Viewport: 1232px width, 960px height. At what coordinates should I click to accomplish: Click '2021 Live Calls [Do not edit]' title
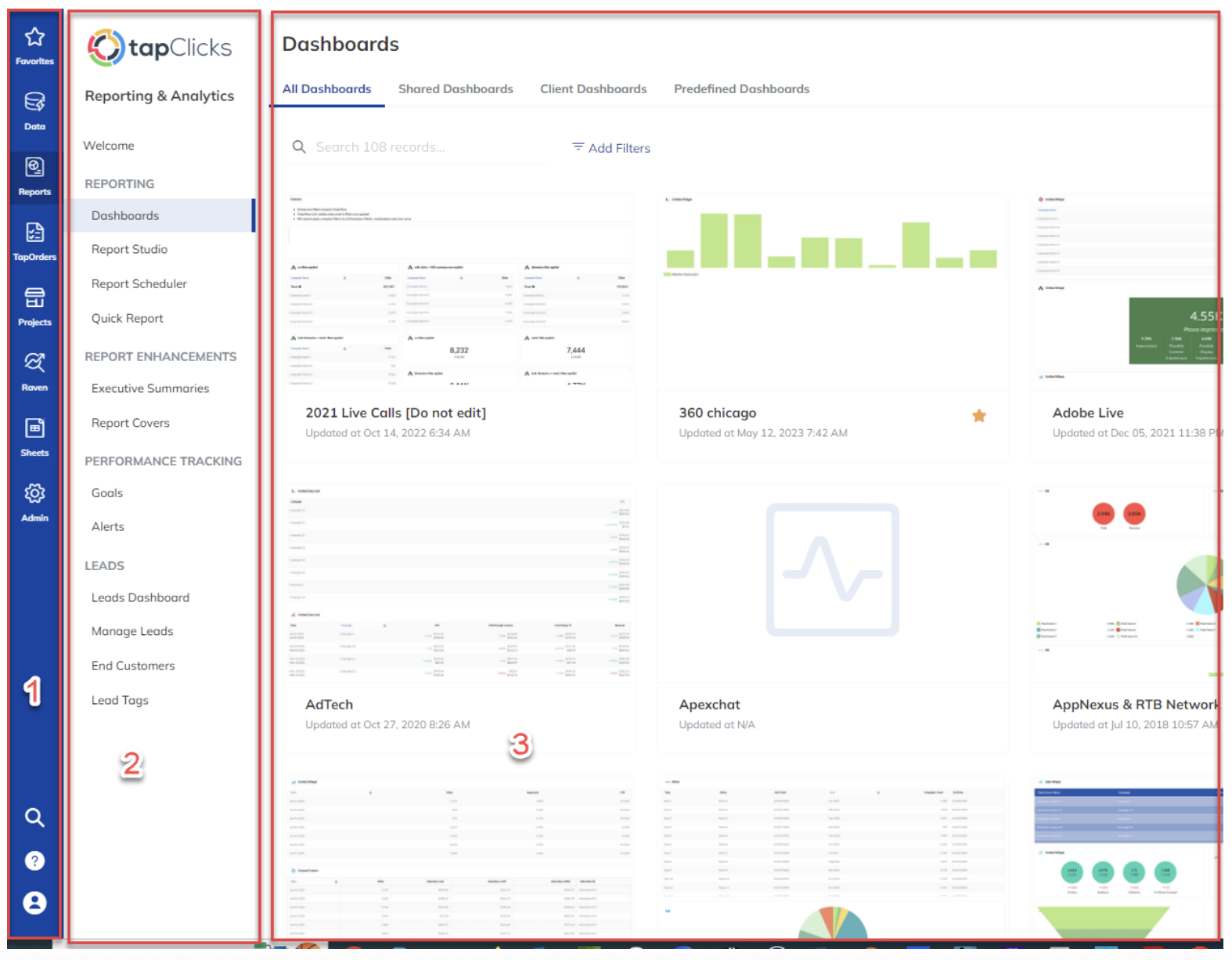[x=395, y=413]
